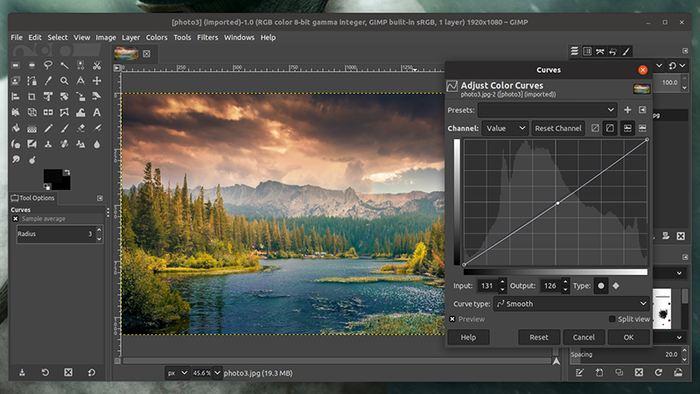Image resolution: width=700 pixels, height=394 pixels.
Task: Select the Blur/Sharpen droplet tool
Action: pos(96,144)
